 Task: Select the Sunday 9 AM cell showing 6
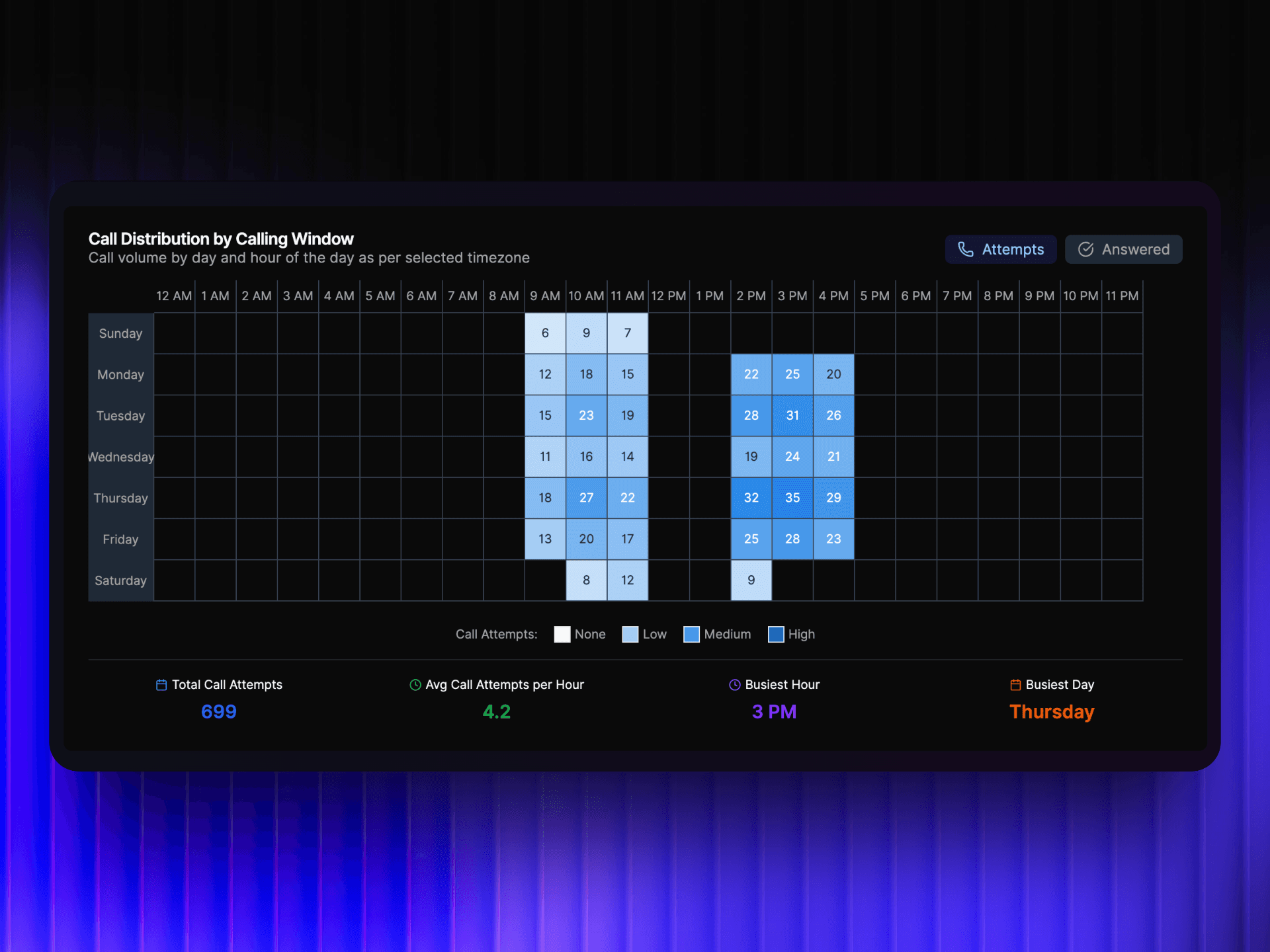click(x=545, y=333)
